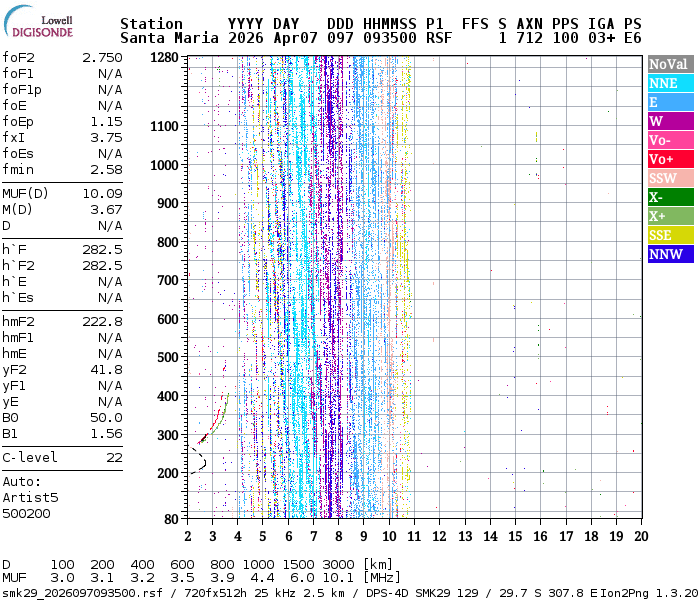Click the Artist5 auto-scaling label
Image resolution: width=700 pixels, height=600 pixels.
tap(30, 497)
